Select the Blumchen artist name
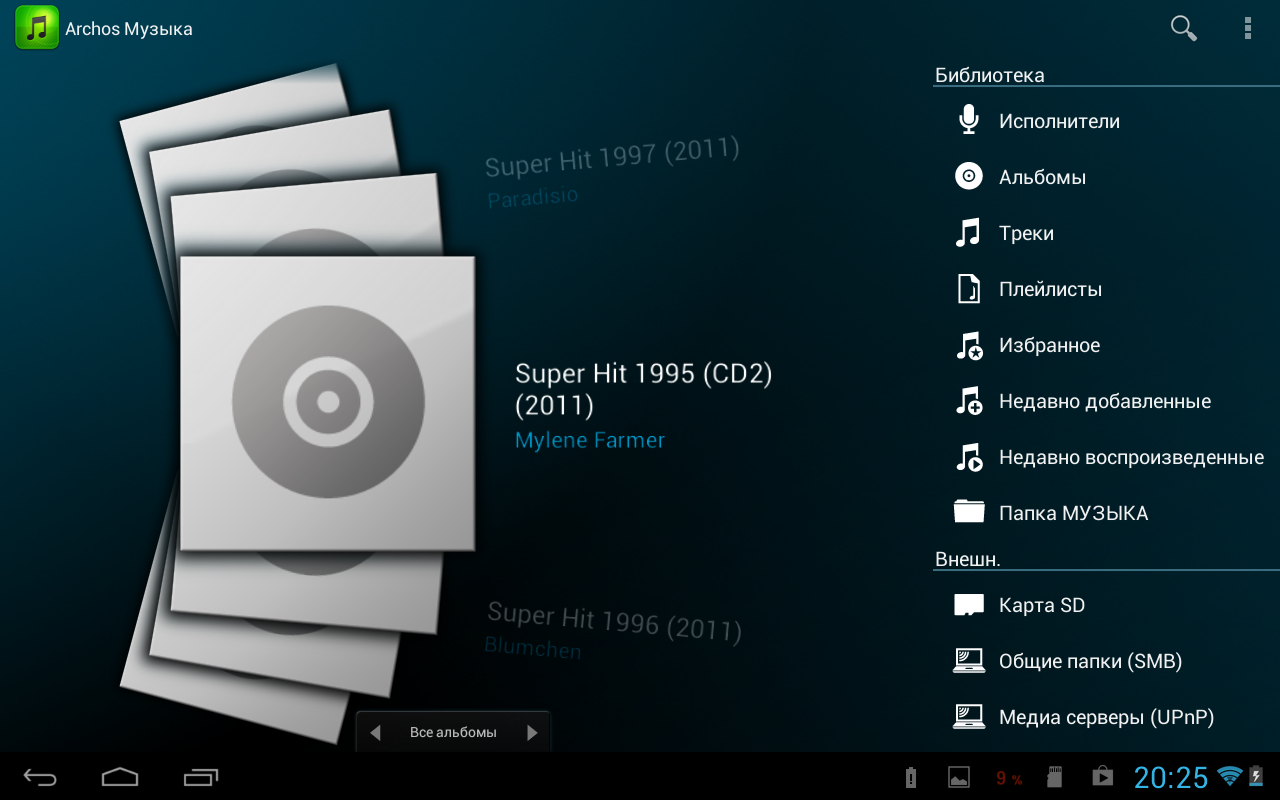Image resolution: width=1280 pixels, height=800 pixels. 533,648
